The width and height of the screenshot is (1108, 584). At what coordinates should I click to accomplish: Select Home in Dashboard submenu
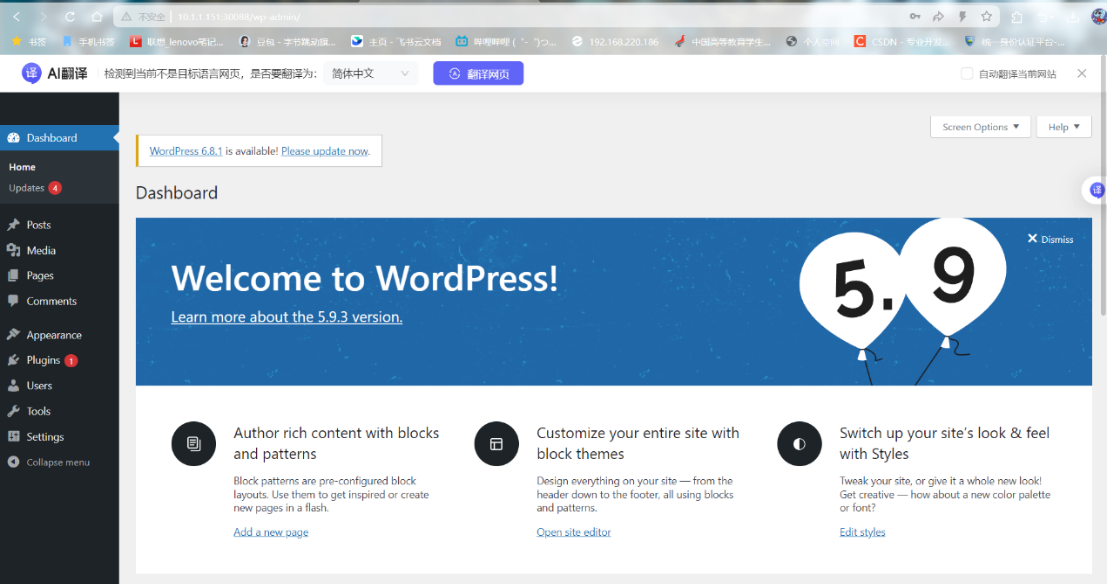coord(22,167)
